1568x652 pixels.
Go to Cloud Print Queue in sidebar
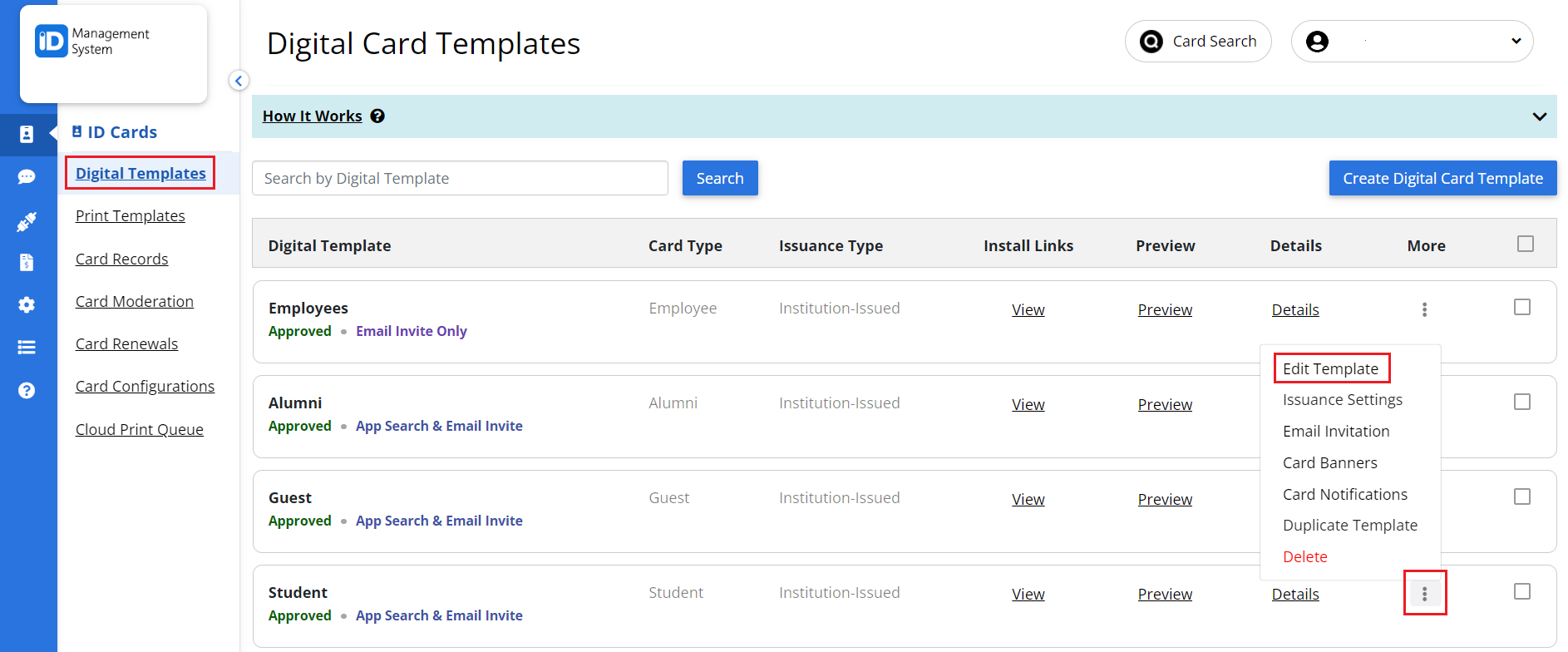tap(139, 430)
